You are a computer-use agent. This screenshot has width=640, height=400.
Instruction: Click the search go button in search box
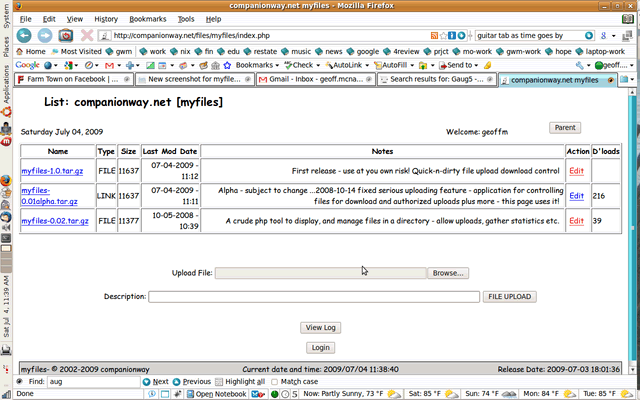coord(589,36)
